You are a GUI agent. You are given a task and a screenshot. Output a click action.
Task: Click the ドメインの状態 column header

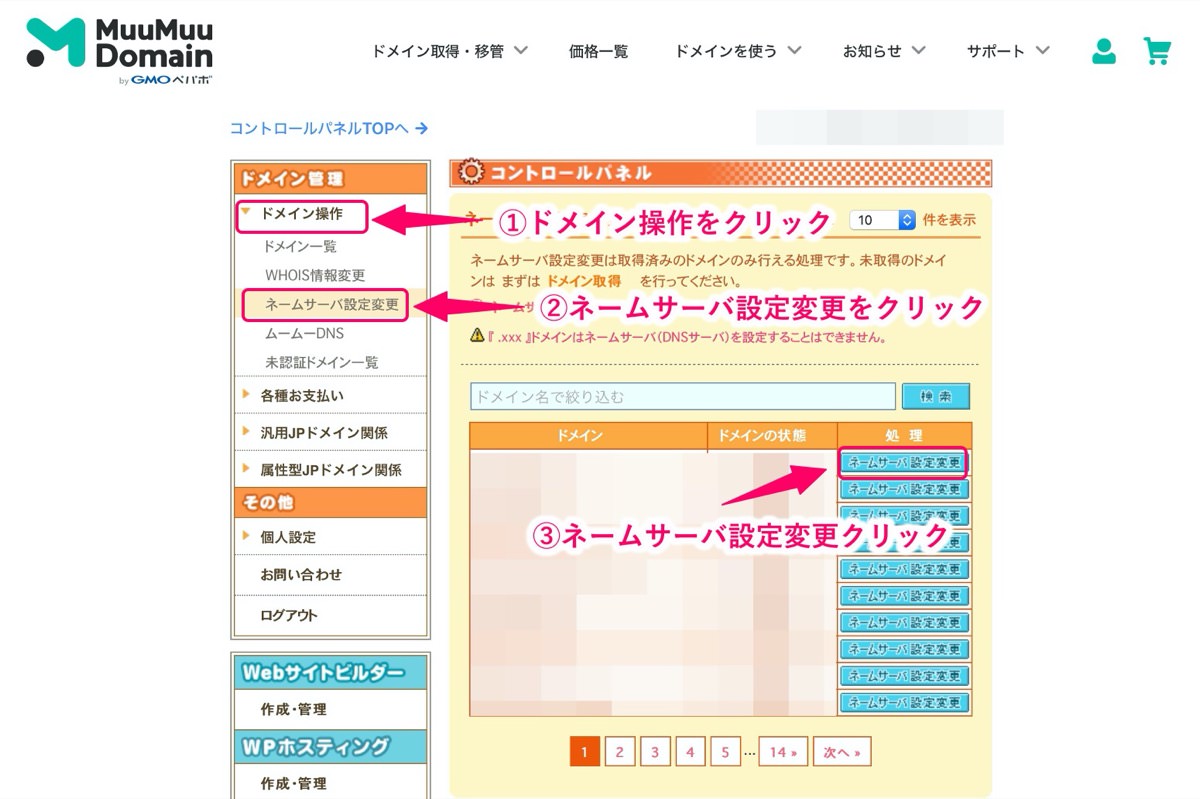click(x=772, y=436)
